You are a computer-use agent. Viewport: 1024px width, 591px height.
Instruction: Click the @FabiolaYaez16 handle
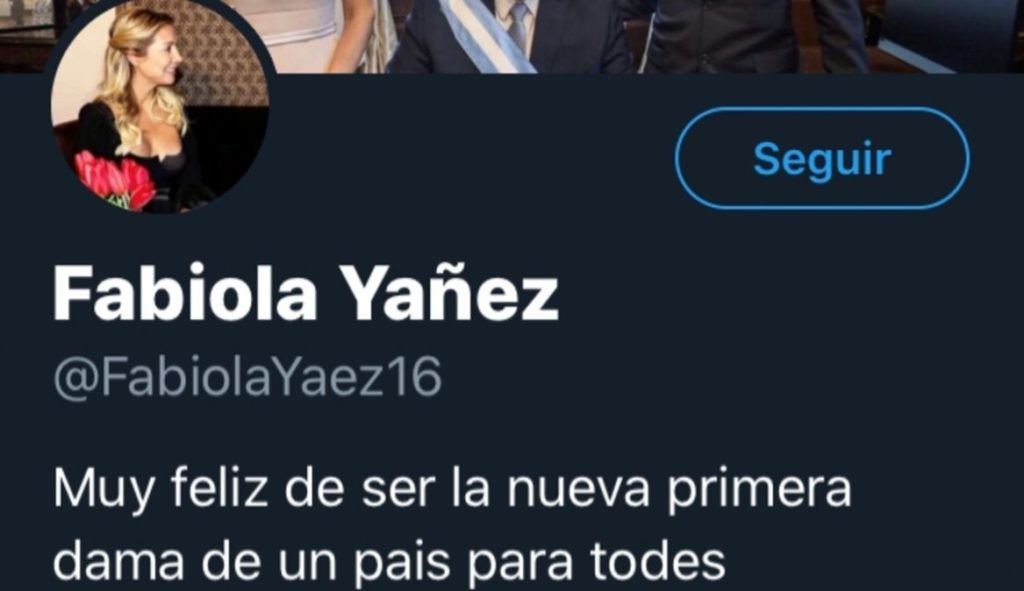[247, 377]
